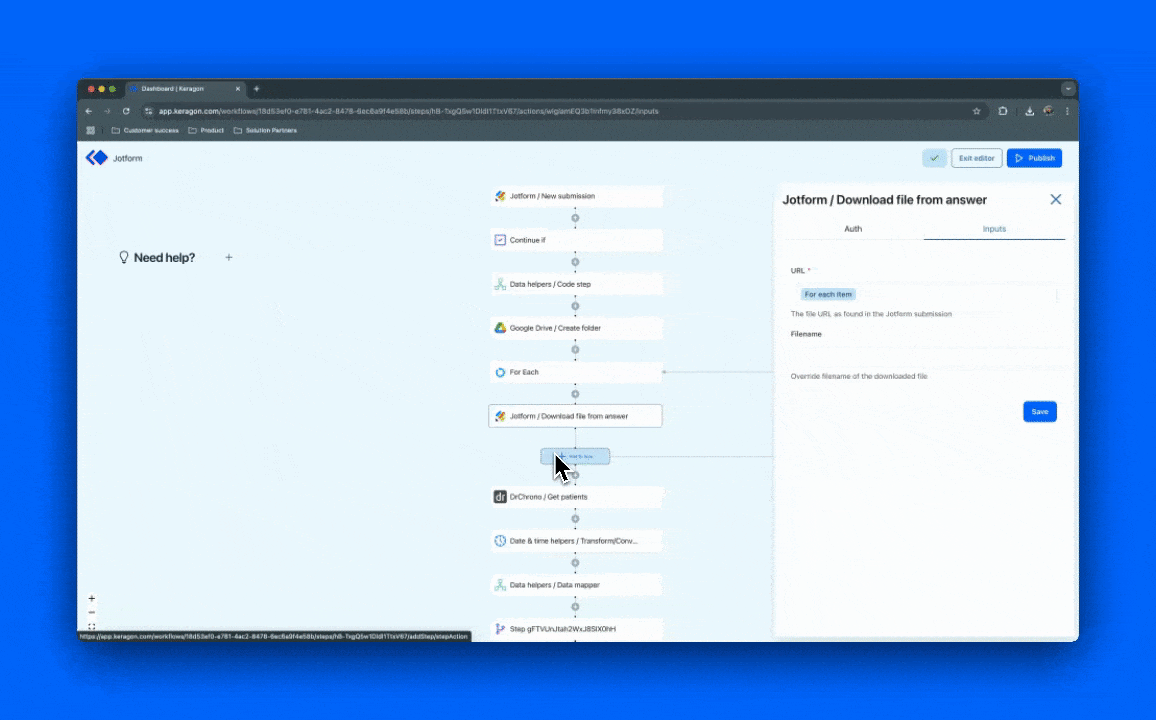Add step below Jotform / New submission
The image size is (1156, 720).
coord(575,218)
